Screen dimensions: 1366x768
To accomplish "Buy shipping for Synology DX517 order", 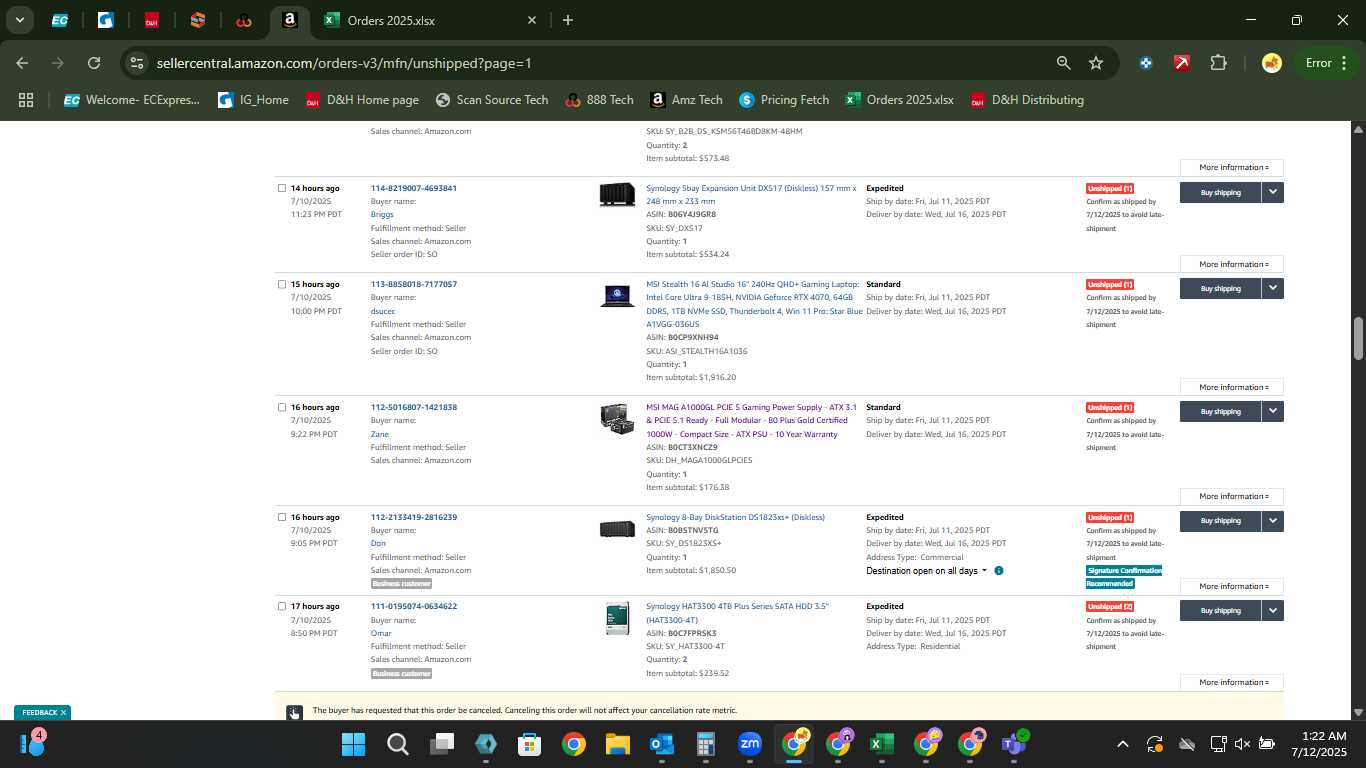I will click(1220, 192).
